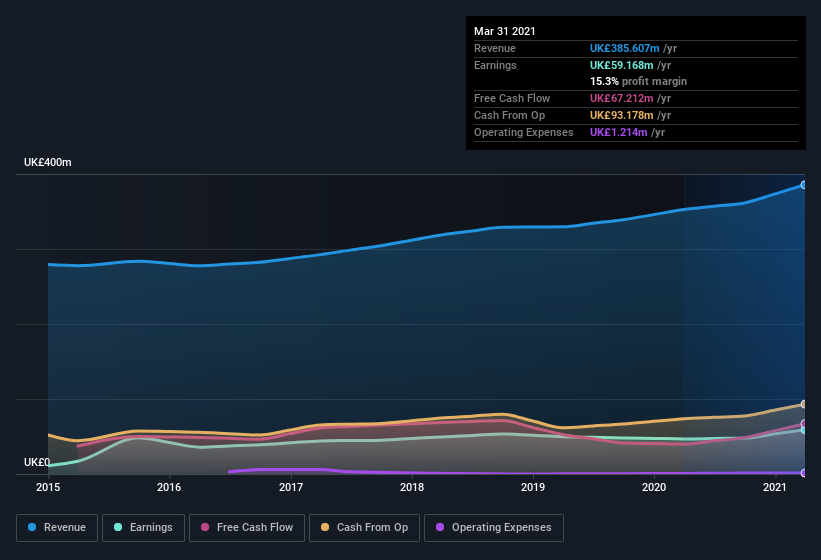Click the Earnings label in tooltip

pos(495,65)
